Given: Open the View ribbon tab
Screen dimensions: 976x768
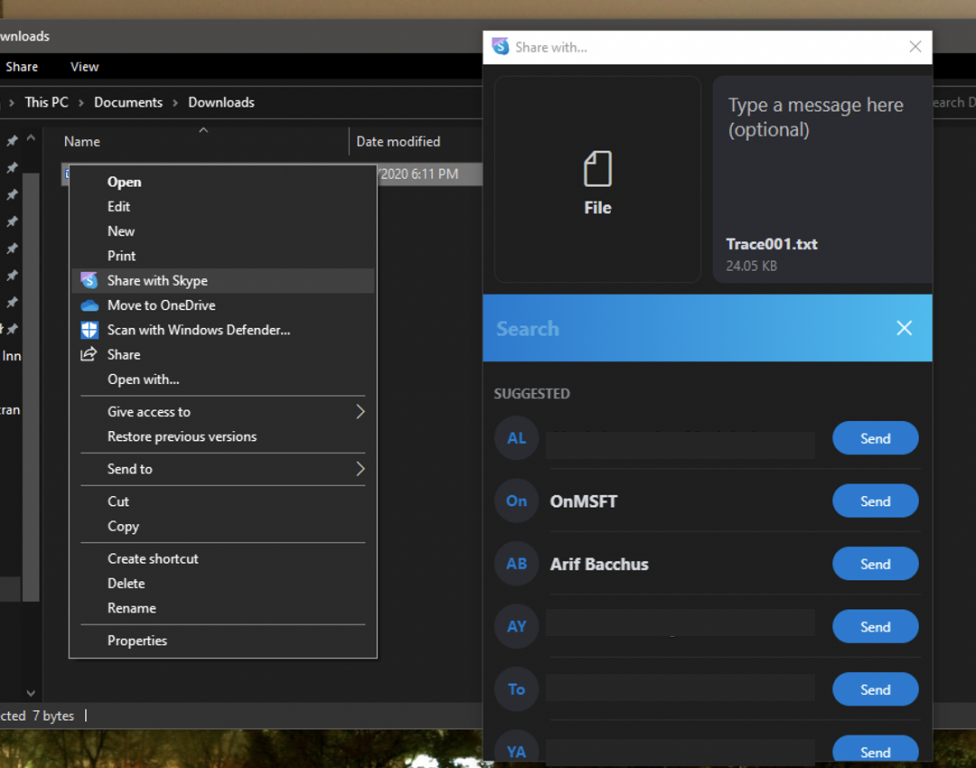Looking at the screenshot, I should click(84, 67).
